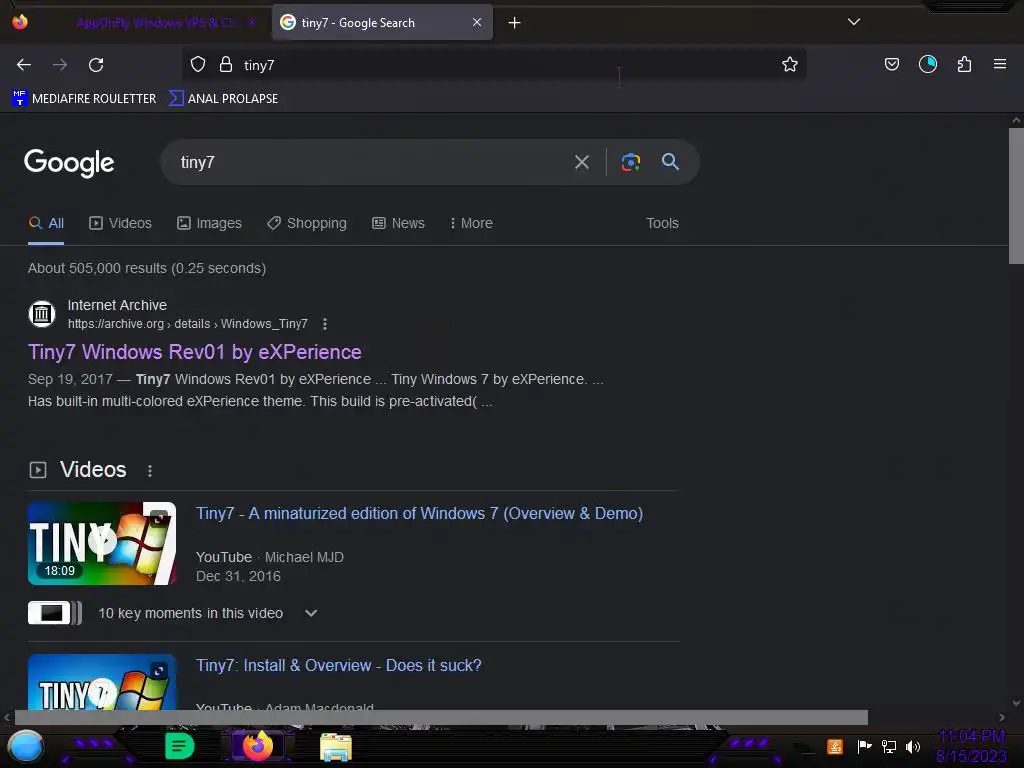Bookmark this page with the star icon
This screenshot has width=1024, height=768.
coord(790,65)
